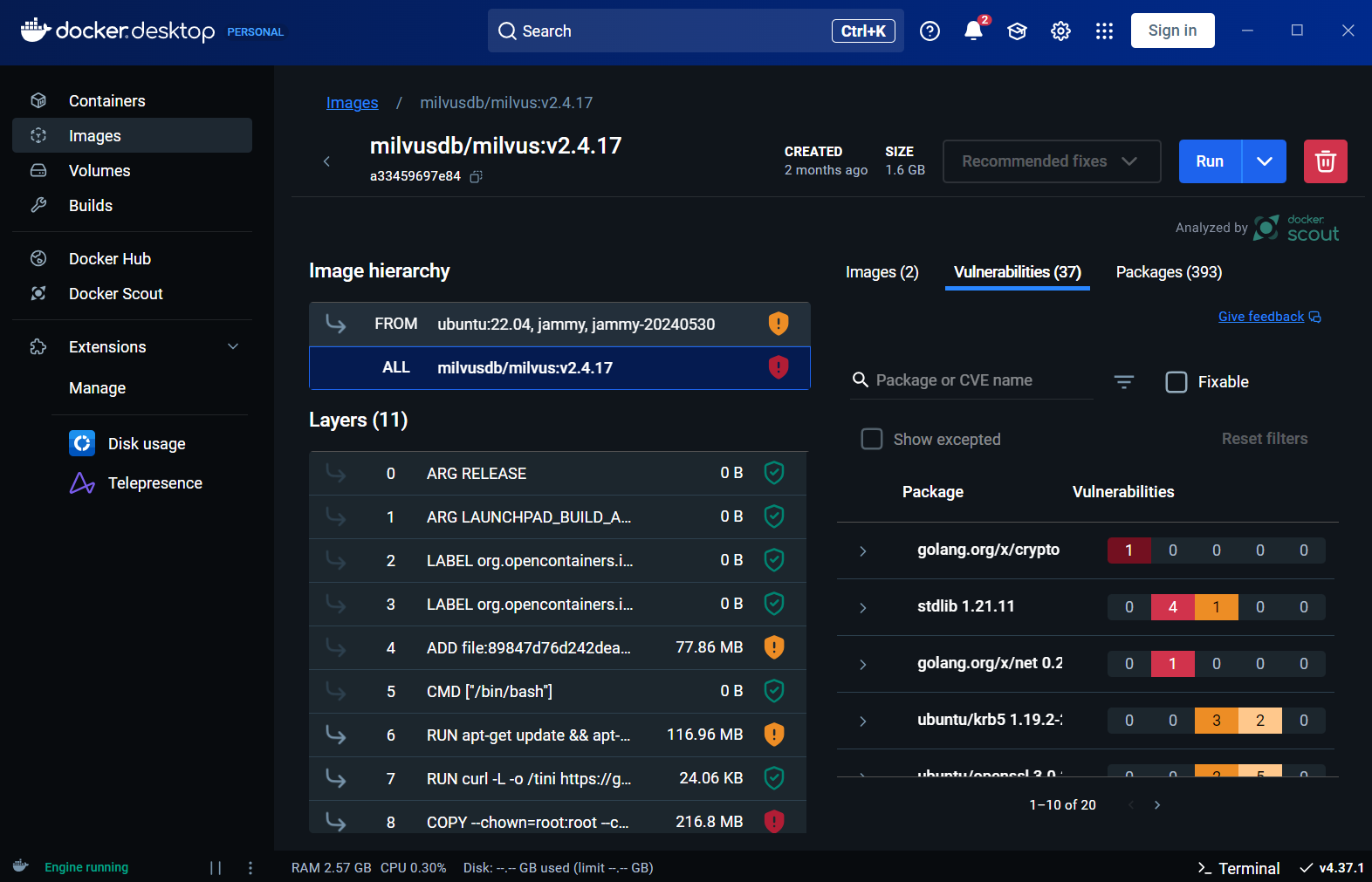Expand the Run button dropdown arrow
The image size is (1372, 882).
[x=1264, y=161]
